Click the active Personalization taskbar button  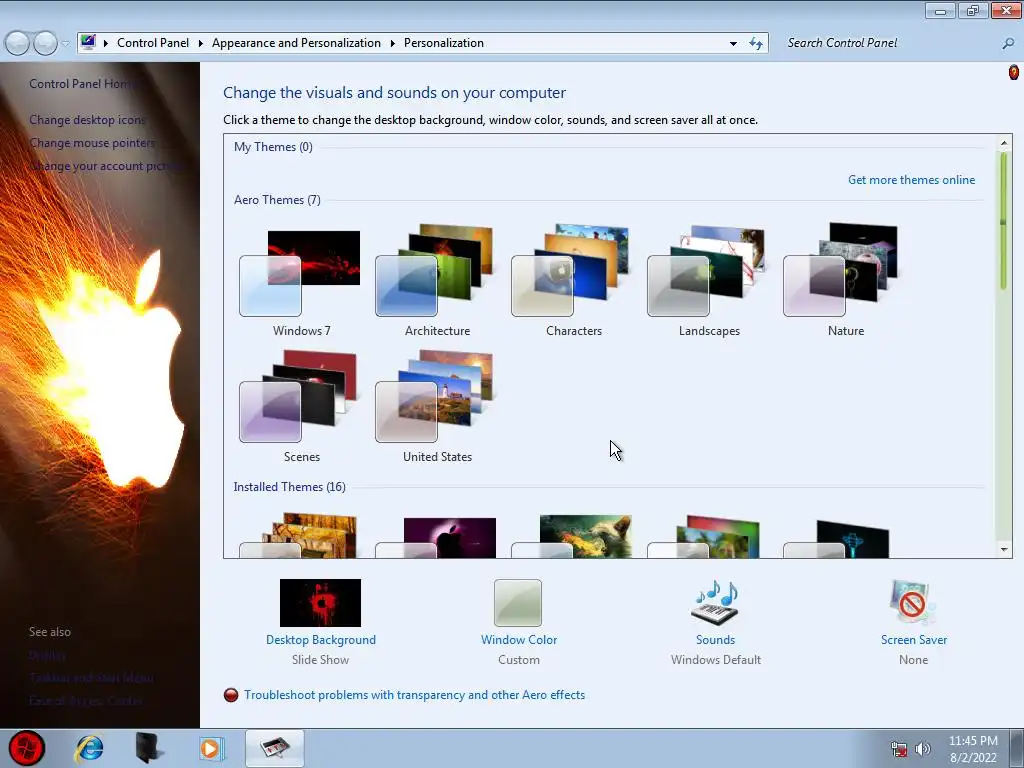point(275,748)
